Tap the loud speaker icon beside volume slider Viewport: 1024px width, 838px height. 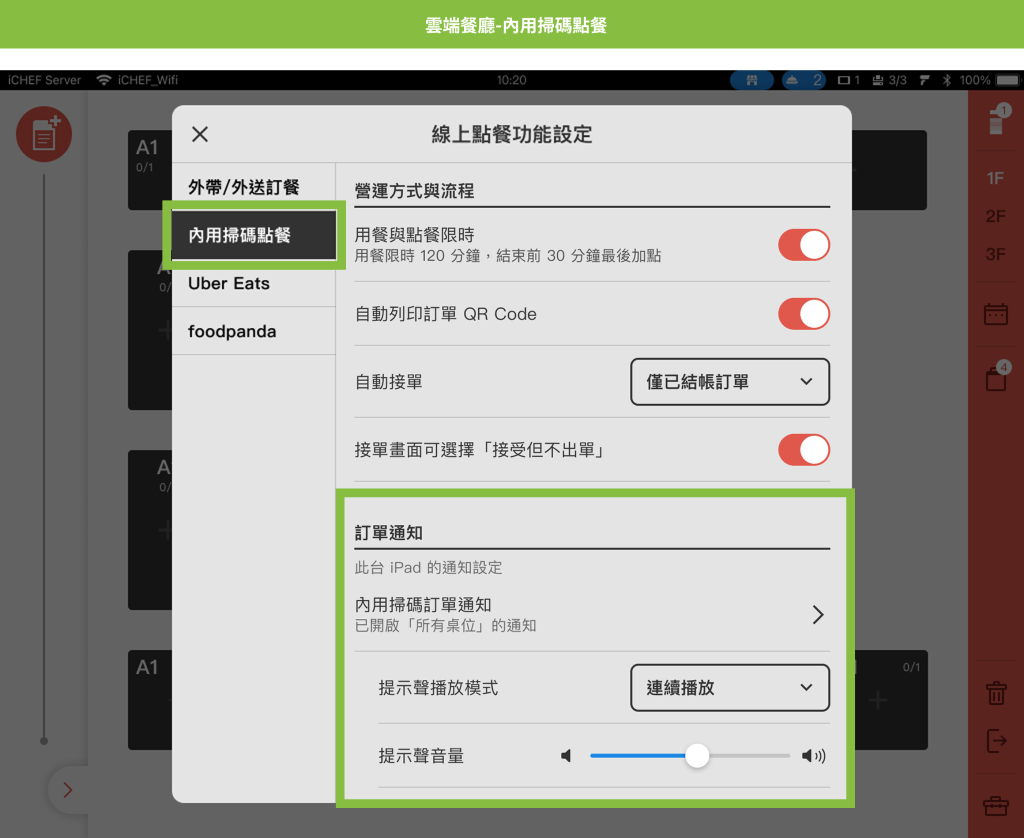point(814,756)
